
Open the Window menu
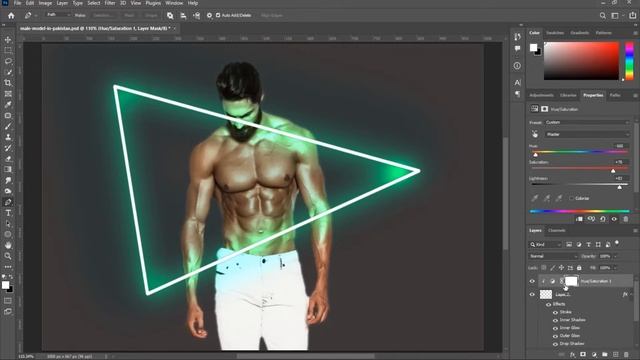(174, 3)
